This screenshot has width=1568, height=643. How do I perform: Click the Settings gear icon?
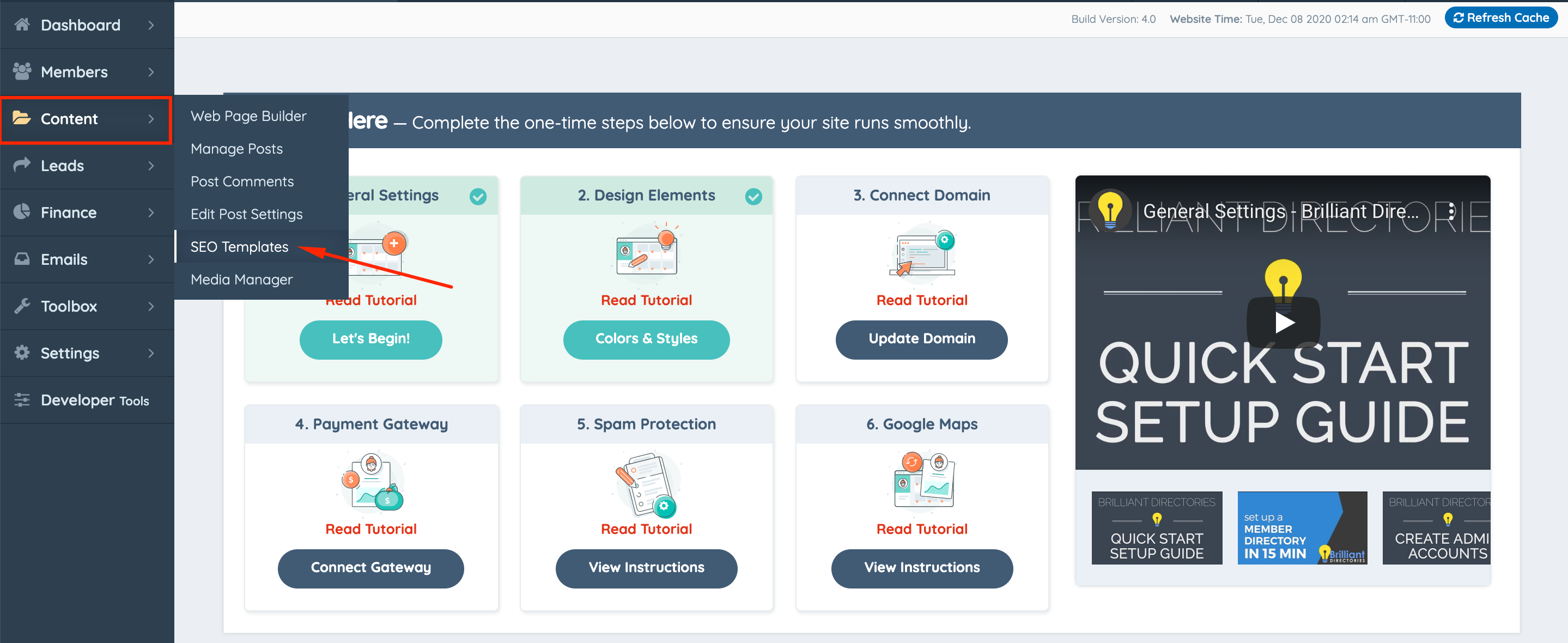[x=22, y=353]
